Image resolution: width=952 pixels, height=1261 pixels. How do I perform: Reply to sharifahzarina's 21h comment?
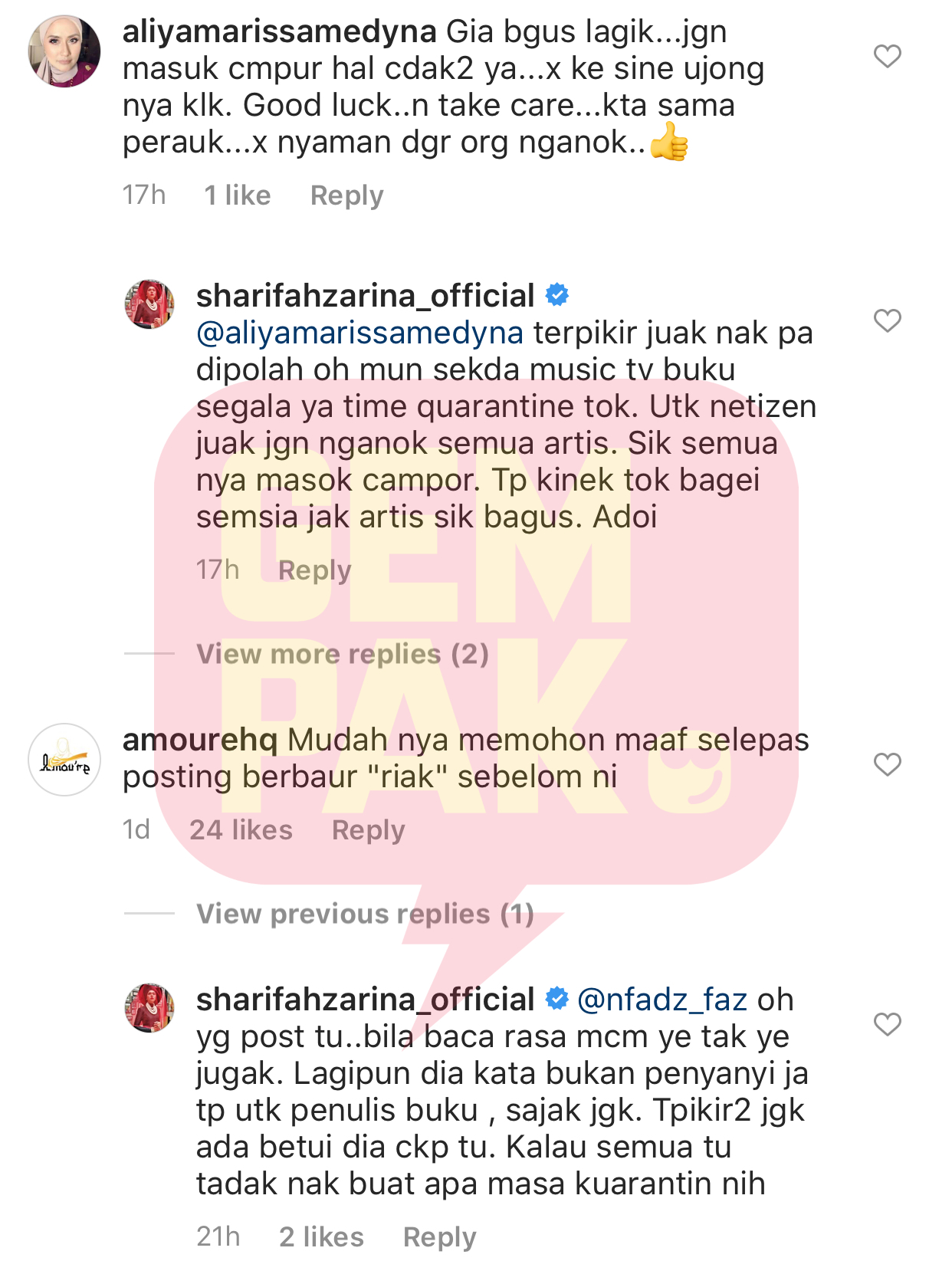click(x=439, y=1237)
